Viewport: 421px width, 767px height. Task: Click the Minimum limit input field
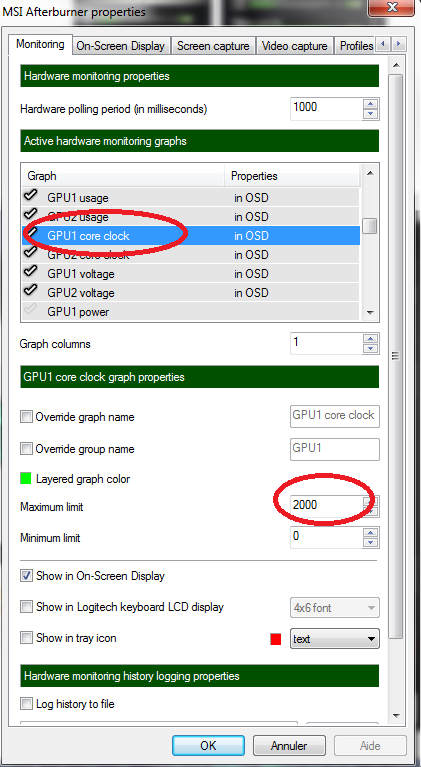click(327, 537)
